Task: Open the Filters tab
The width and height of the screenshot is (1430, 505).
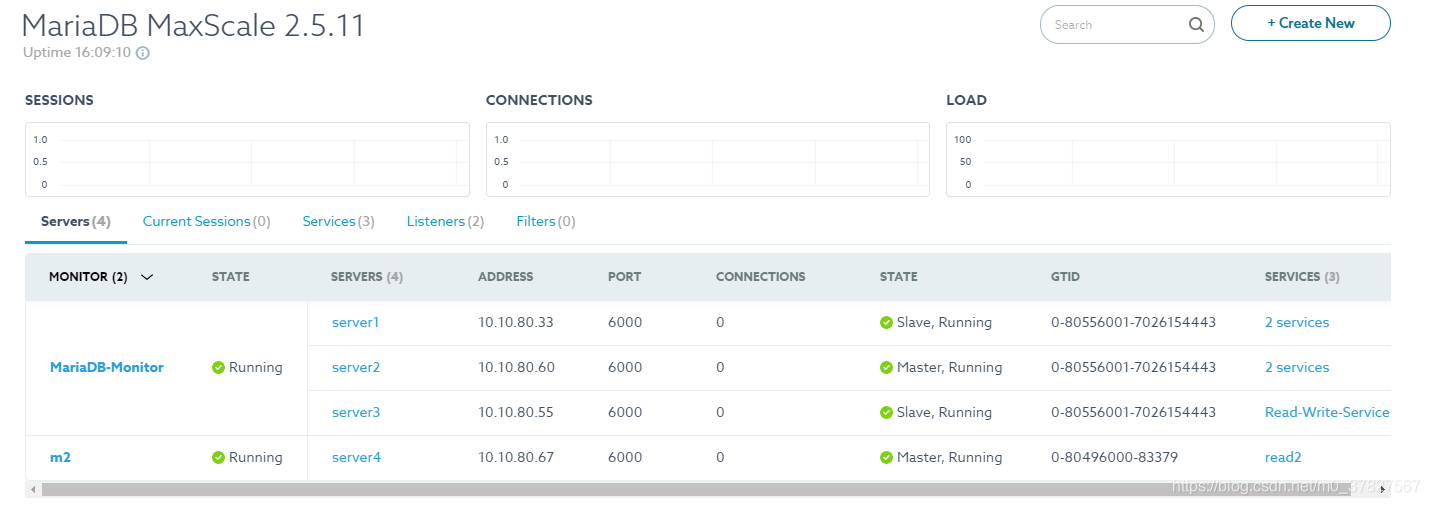Action: pos(546,221)
